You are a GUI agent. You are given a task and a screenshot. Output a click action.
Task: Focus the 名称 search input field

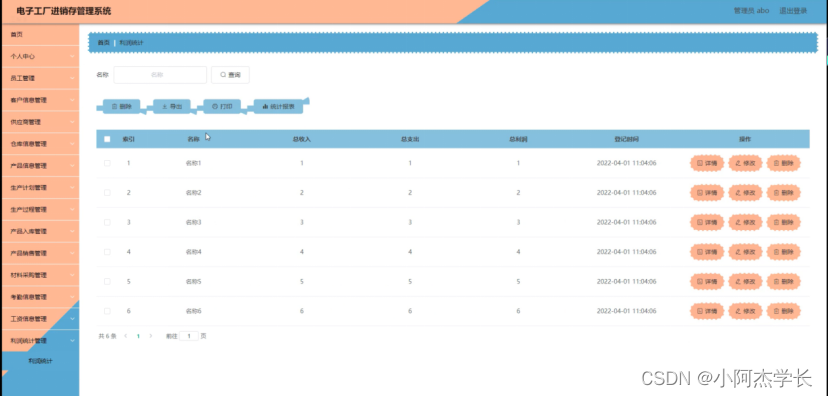point(160,75)
